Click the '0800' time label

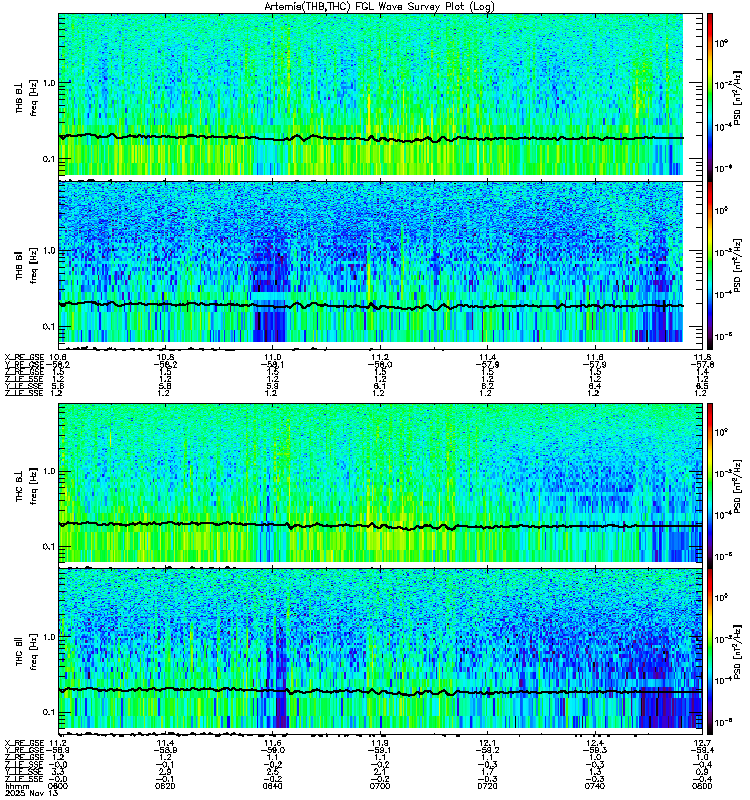(702, 786)
